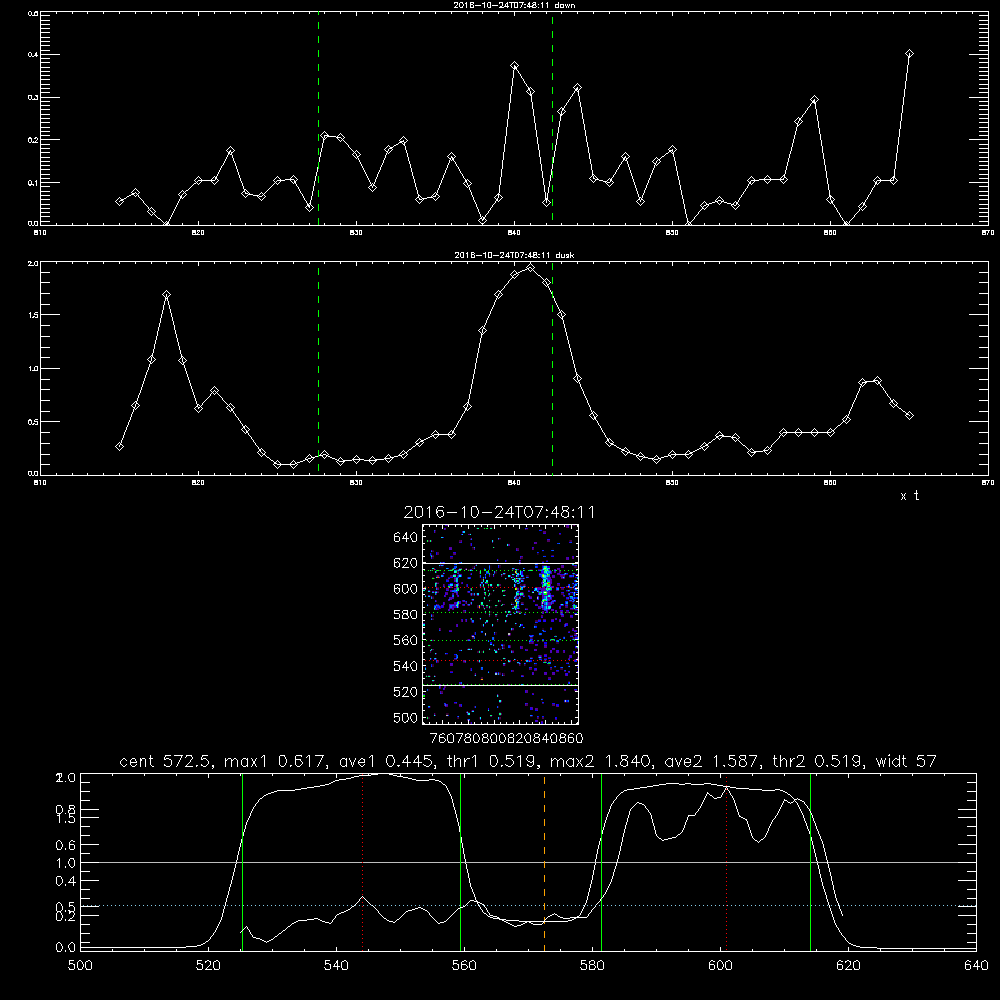This screenshot has width=1000, height=1000.
Task: Click the last diamond point of the dawn curve
Action: (x=909, y=54)
